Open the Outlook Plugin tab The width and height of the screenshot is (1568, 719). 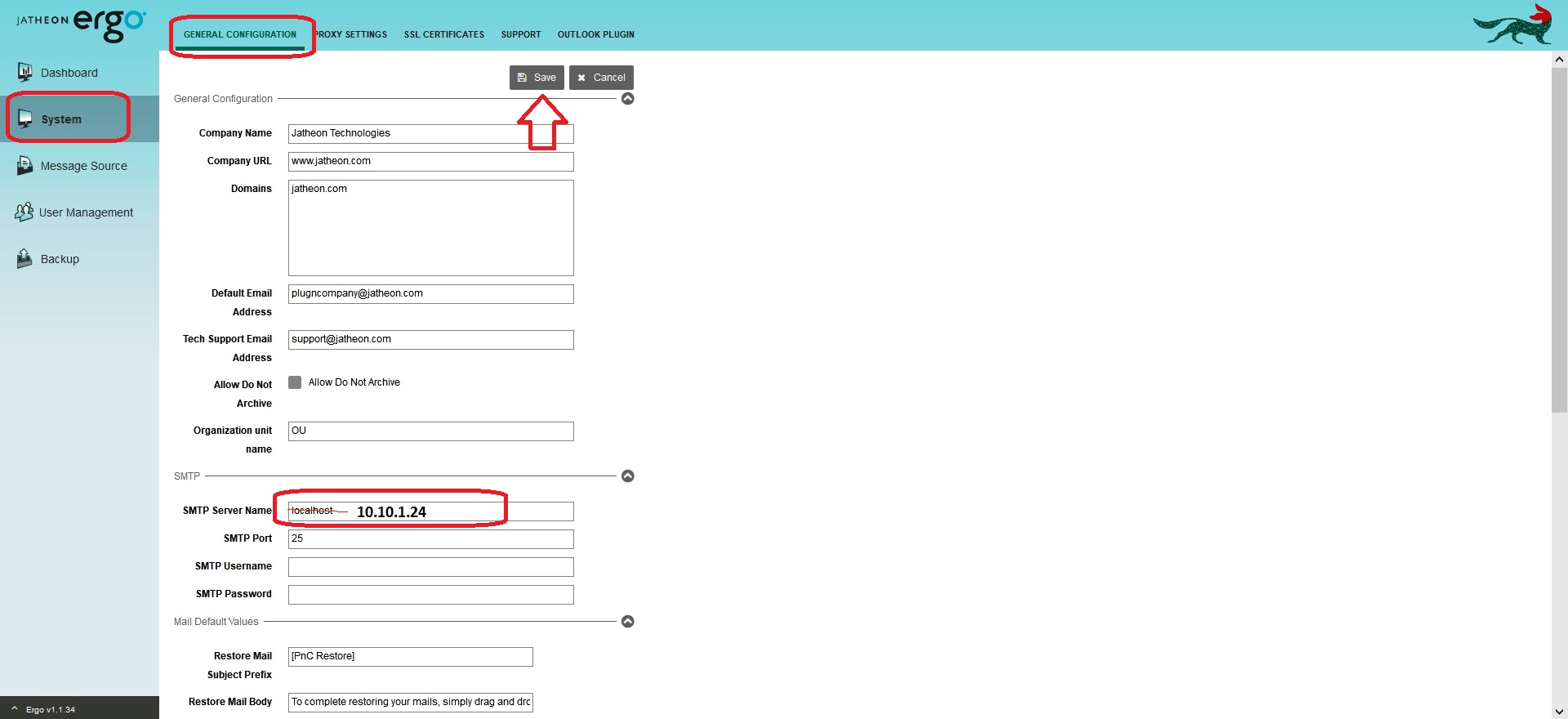pos(596,34)
